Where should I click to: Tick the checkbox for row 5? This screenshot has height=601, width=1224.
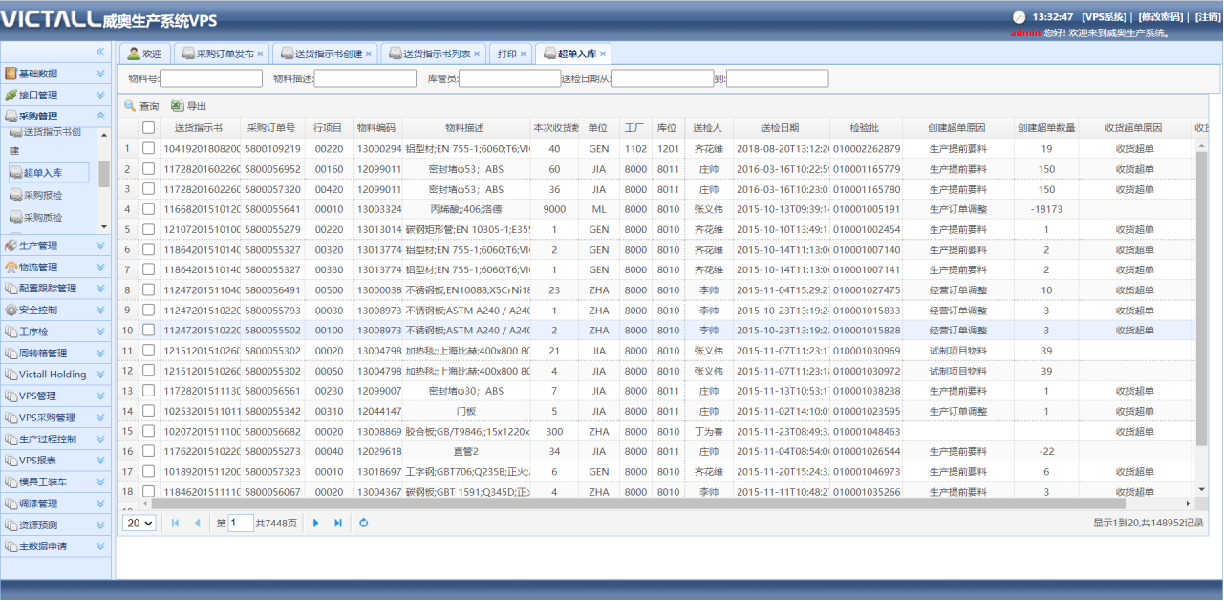(148, 230)
